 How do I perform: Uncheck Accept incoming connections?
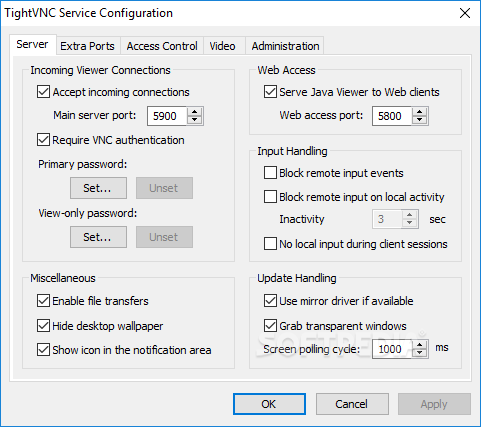[x=43, y=92]
